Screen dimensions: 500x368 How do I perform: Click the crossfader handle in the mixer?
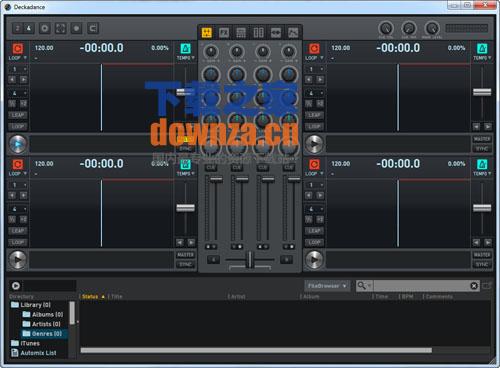[250, 260]
